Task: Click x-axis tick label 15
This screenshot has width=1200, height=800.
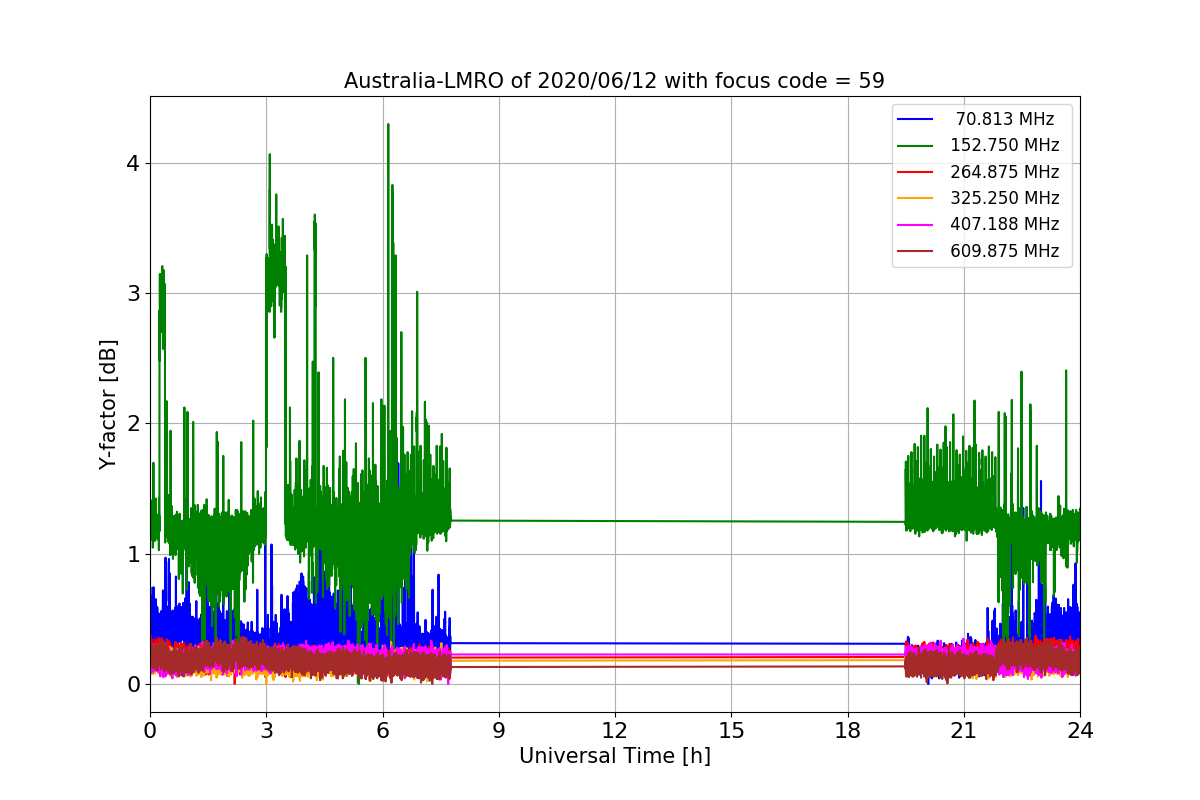Action: point(731,731)
